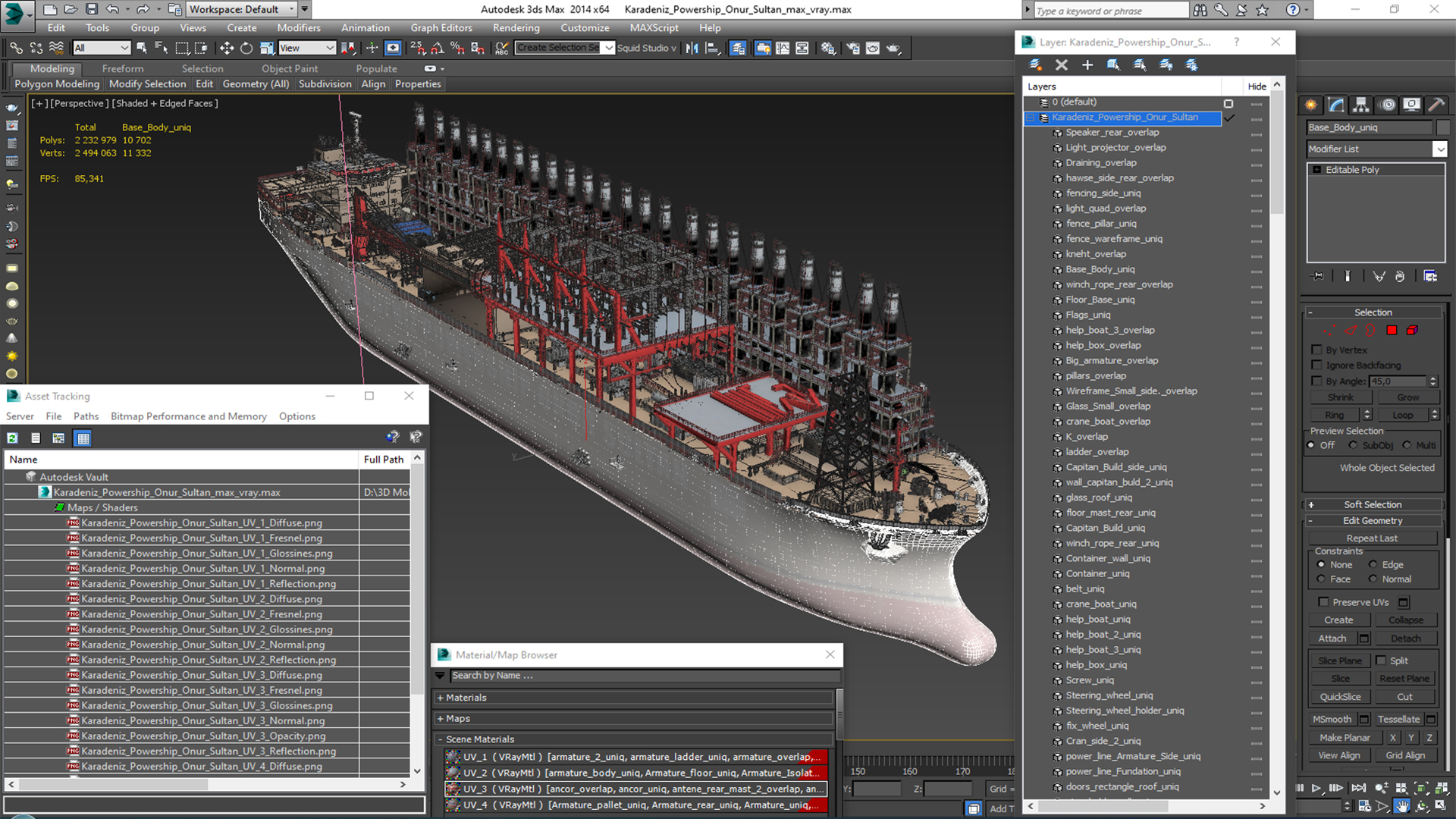Click the Tessellate button
This screenshot has height=819, width=1456.
click(x=1398, y=719)
